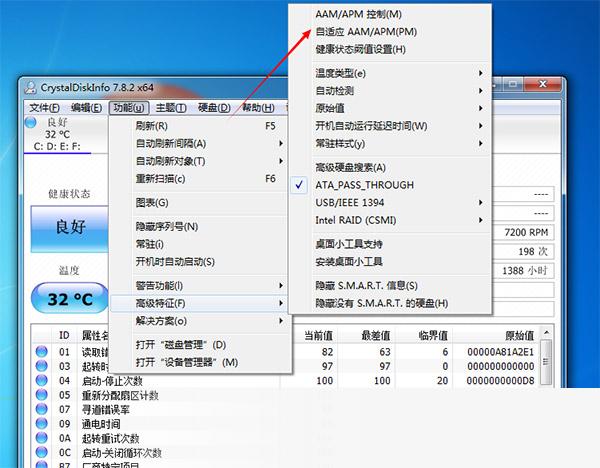Open the 文件(F) menu
This screenshot has height=468, width=600.
pos(44,108)
